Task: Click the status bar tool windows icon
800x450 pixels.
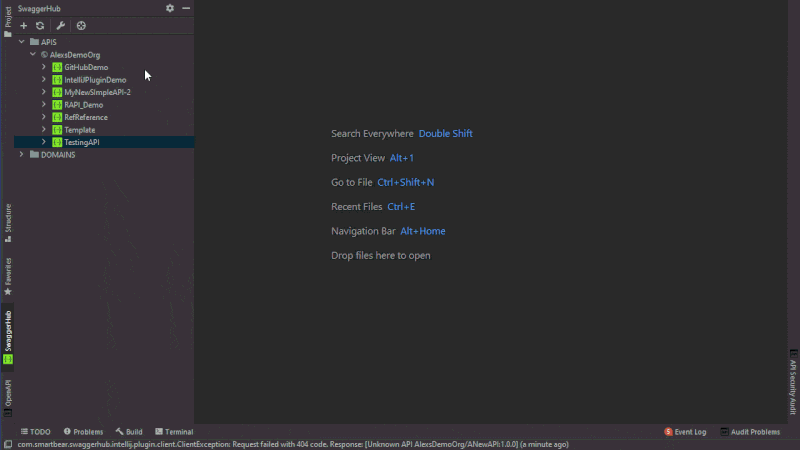Action: pos(8,444)
